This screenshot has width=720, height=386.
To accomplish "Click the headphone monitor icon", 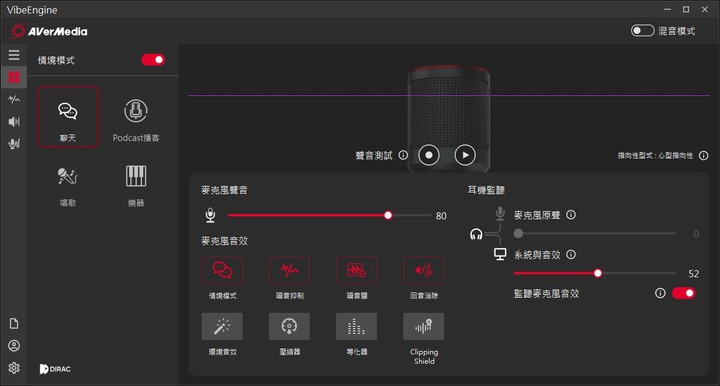I will click(x=476, y=234).
